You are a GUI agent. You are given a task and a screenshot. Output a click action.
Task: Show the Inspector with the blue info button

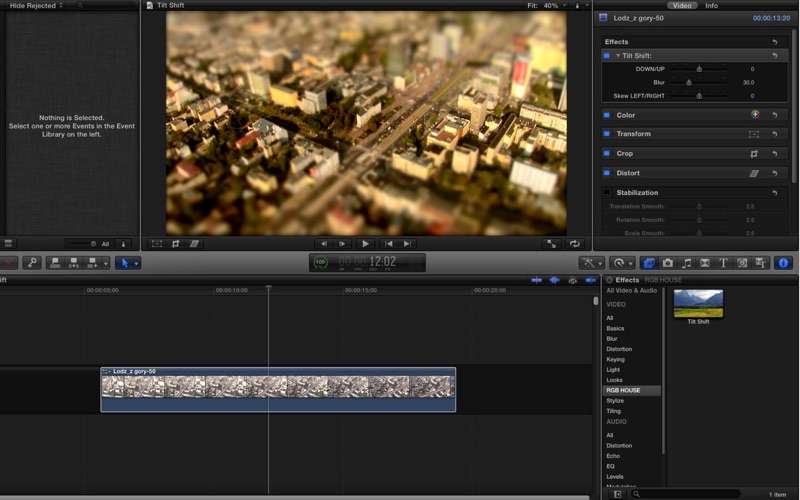coord(783,263)
